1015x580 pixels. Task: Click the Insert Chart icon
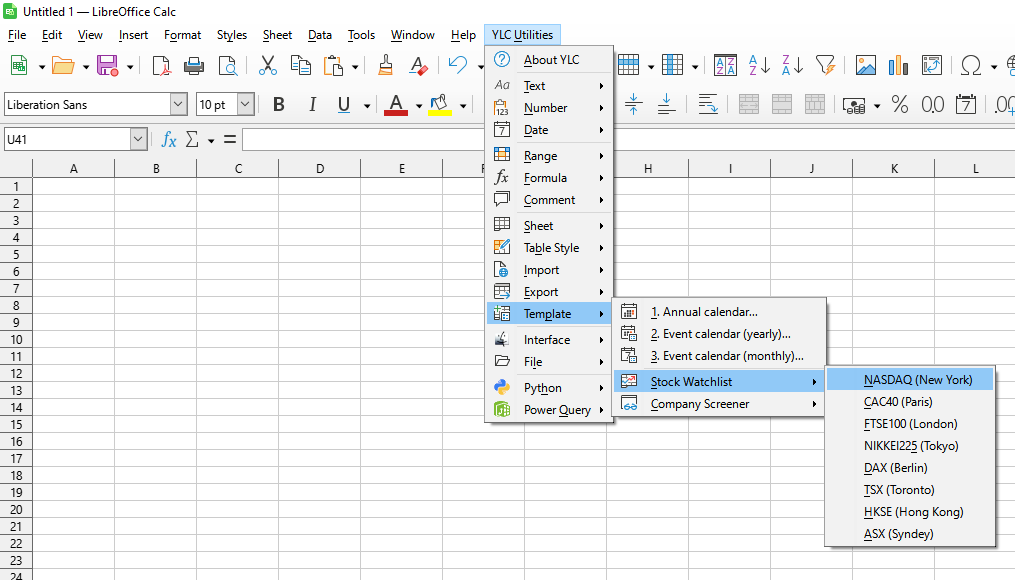point(898,65)
